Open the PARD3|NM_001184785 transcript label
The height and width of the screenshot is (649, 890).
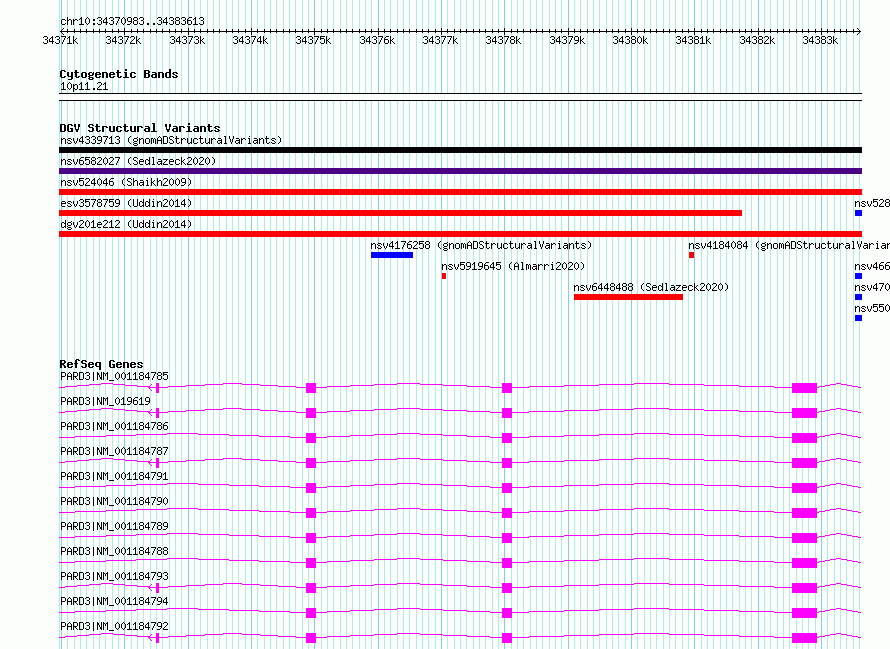[x=114, y=376]
